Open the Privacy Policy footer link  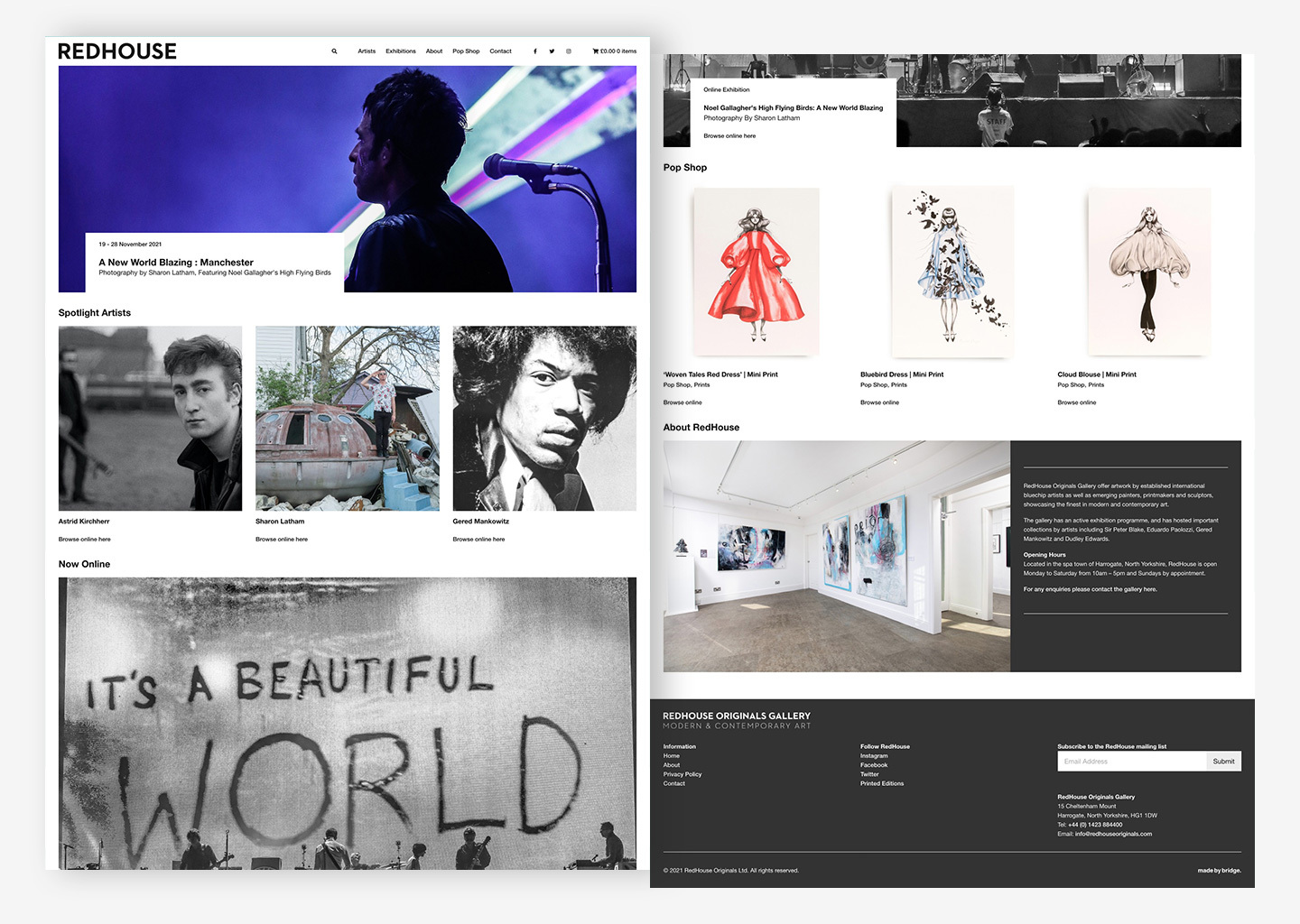682,774
